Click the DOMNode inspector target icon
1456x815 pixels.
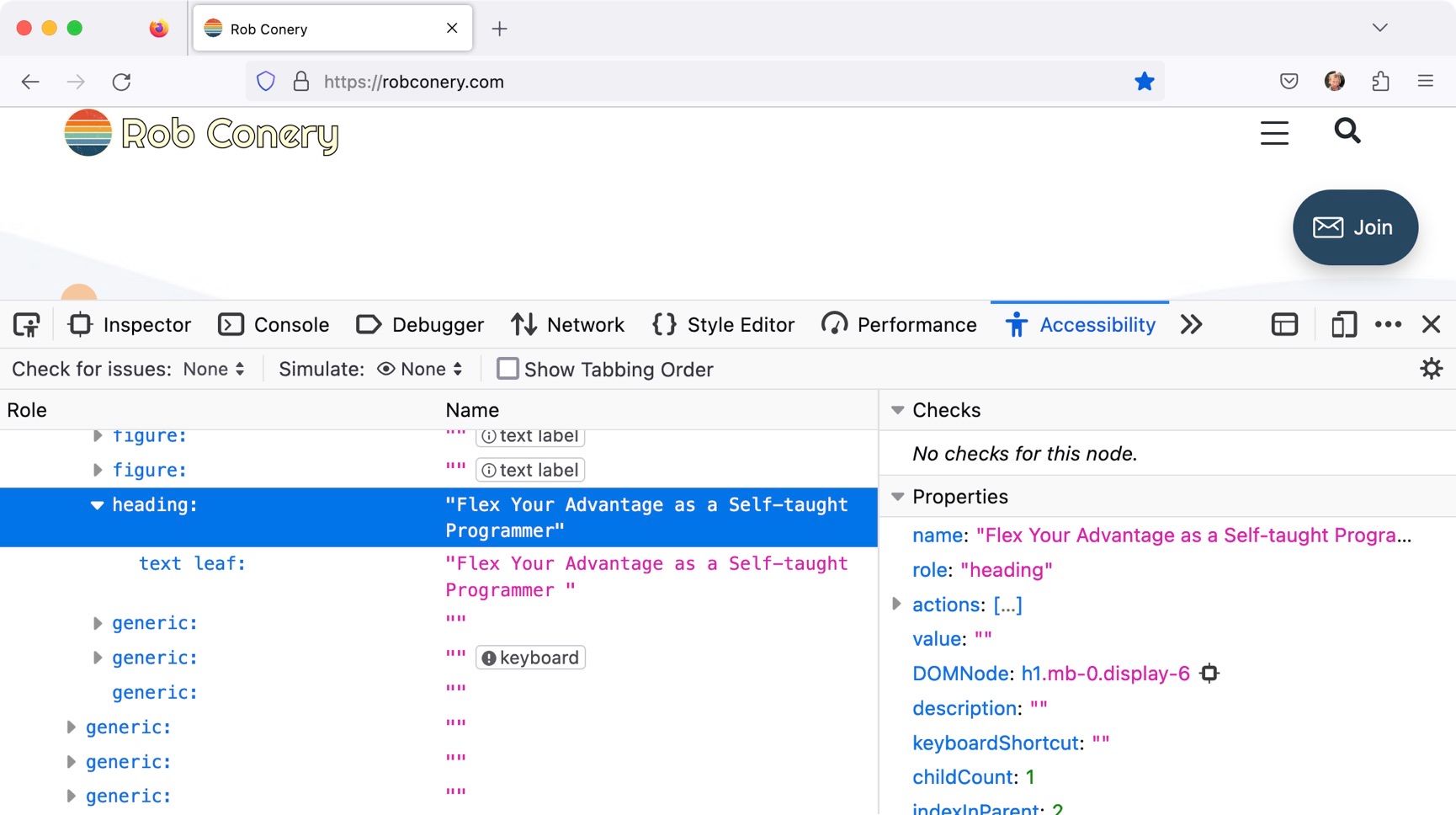(x=1209, y=674)
